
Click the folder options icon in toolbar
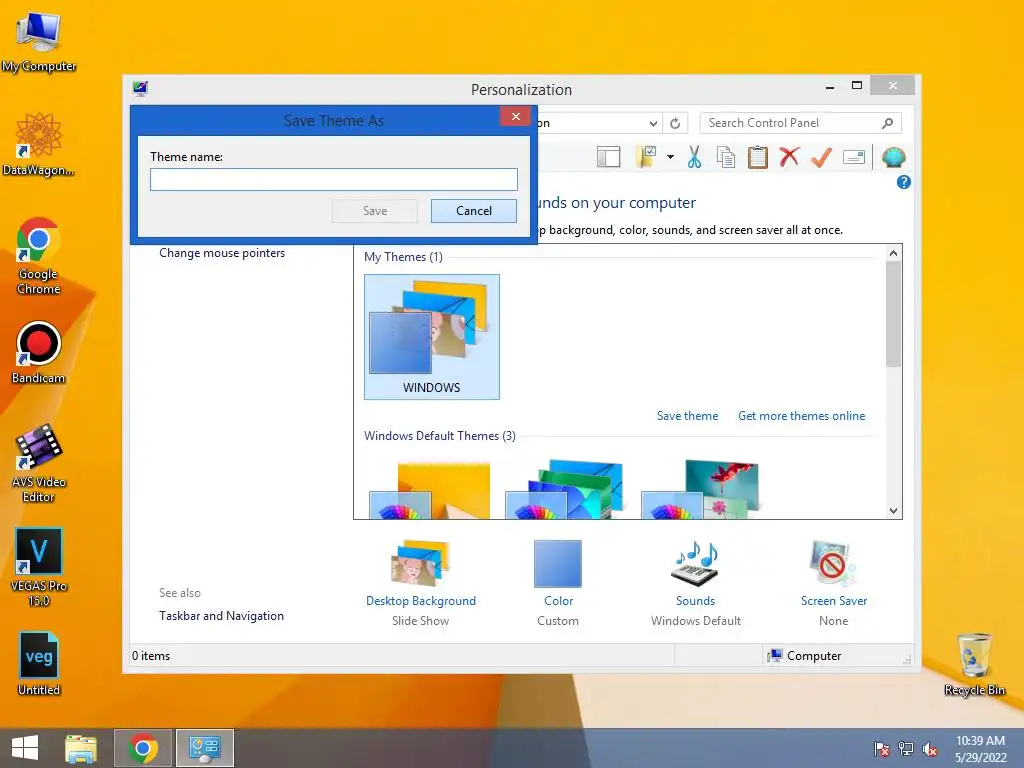click(646, 157)
